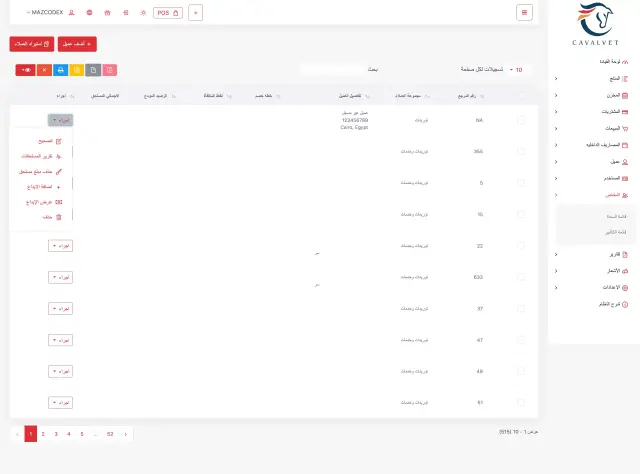Image resolution: width=640 pixels, height=474 pixels.
Task: Go to pagination page 2
Action: (x=43, y=434)
